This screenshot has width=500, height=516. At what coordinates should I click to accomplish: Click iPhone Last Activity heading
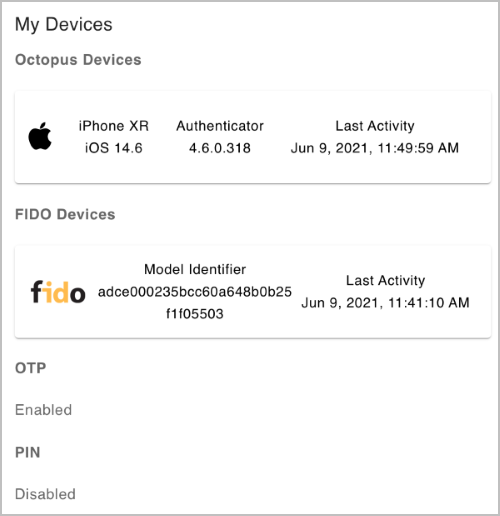point(375,126)
